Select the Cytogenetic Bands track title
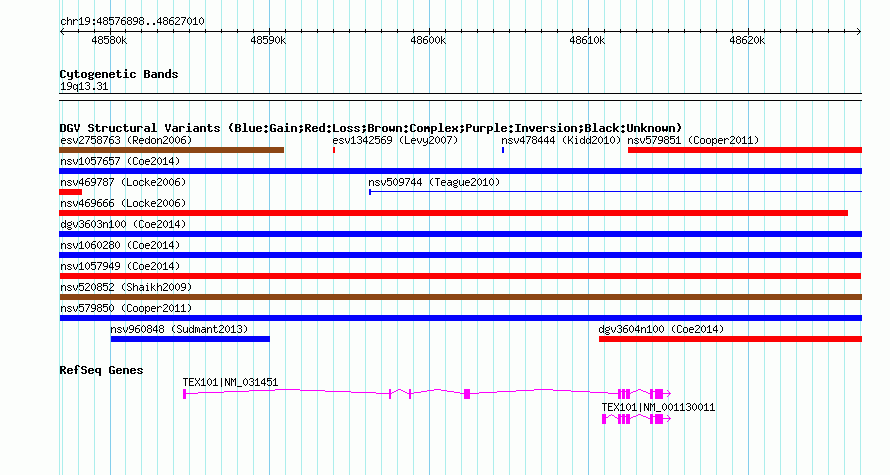Viewport: 890px width, 475px height. [x=119, y=74]
